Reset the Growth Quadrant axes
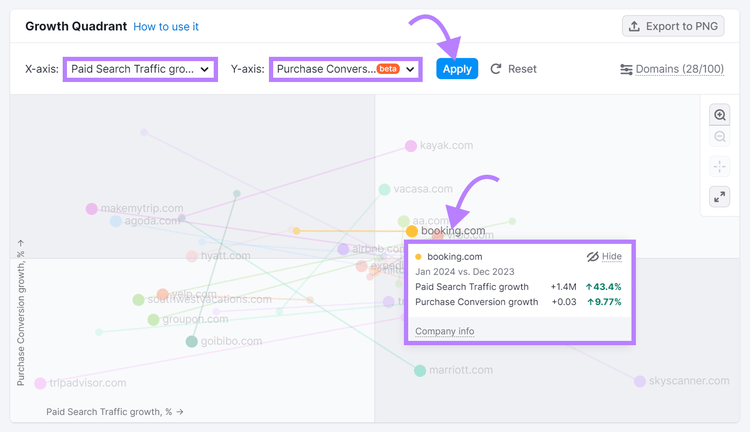The height and width of the screenshot is (432, 750). coord(513,69)
